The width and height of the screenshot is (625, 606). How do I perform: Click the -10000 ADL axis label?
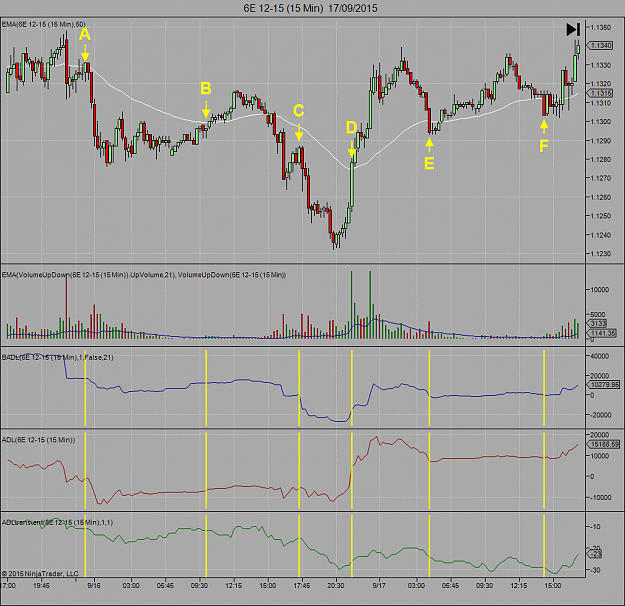[599, 498]
